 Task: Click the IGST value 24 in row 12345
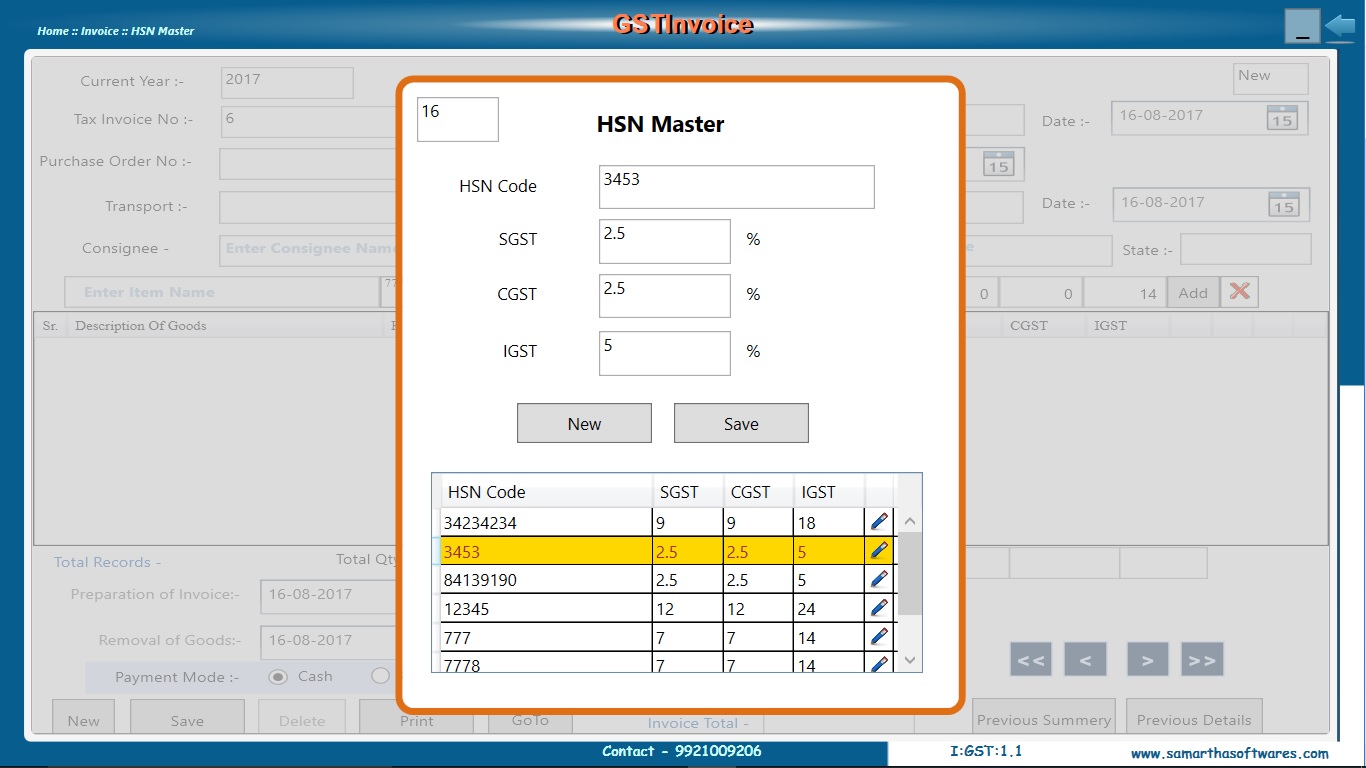(829, 609)
